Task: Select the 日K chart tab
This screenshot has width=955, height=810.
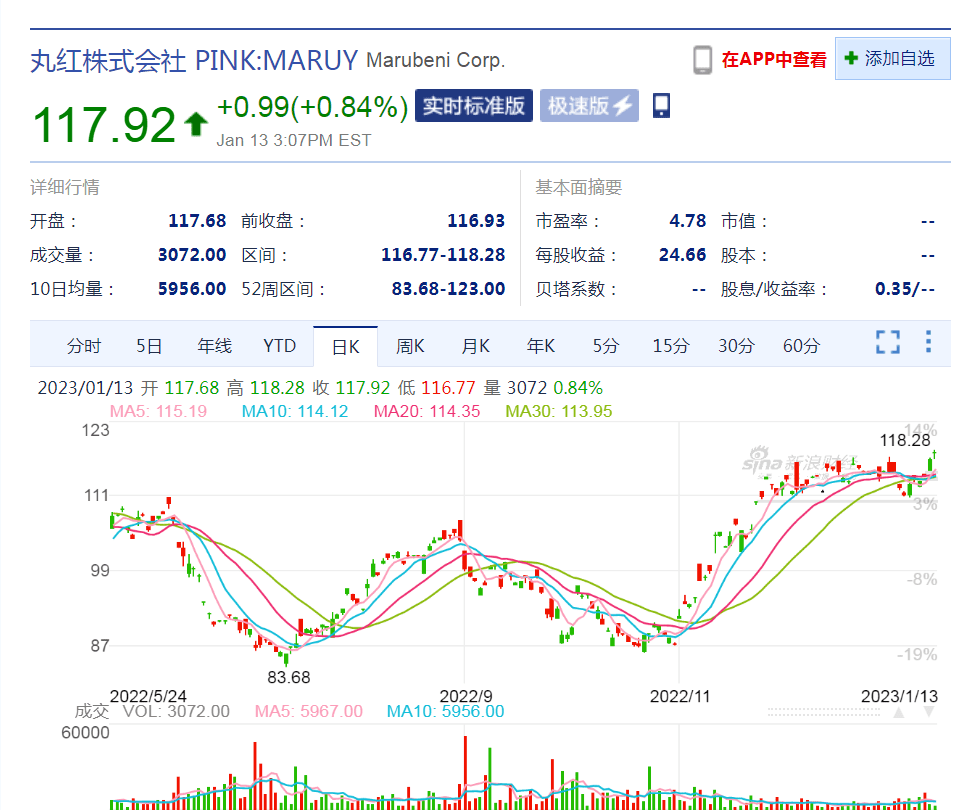Action: [x=345, y=347]
